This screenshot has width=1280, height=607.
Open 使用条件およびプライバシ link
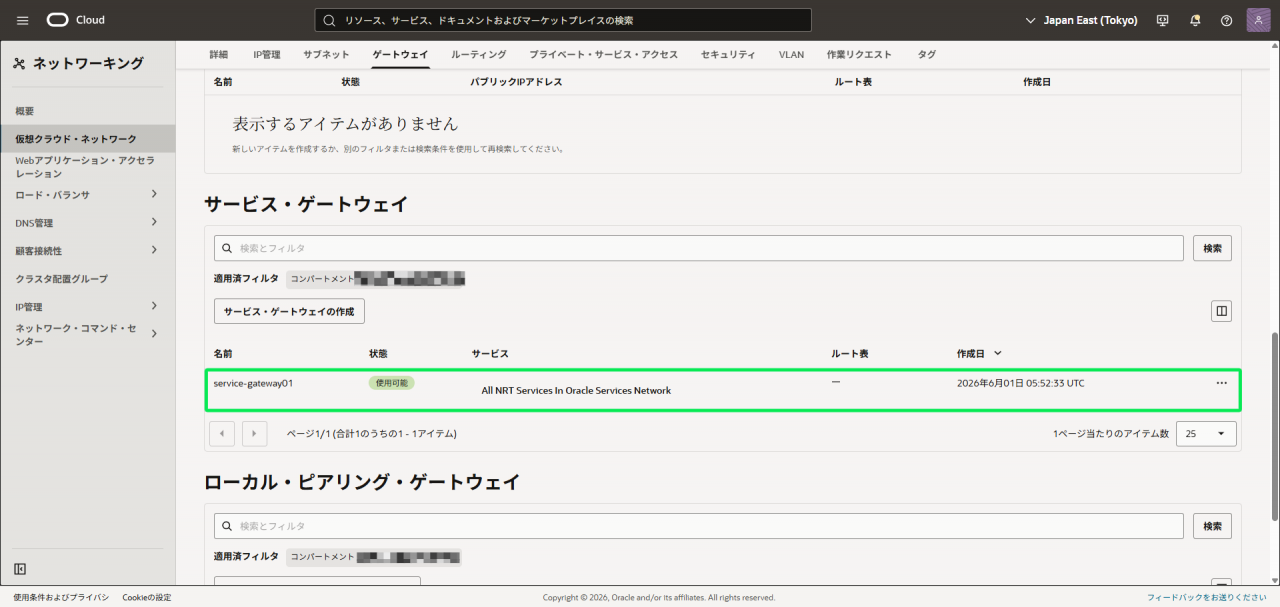(x=61, y=597)
